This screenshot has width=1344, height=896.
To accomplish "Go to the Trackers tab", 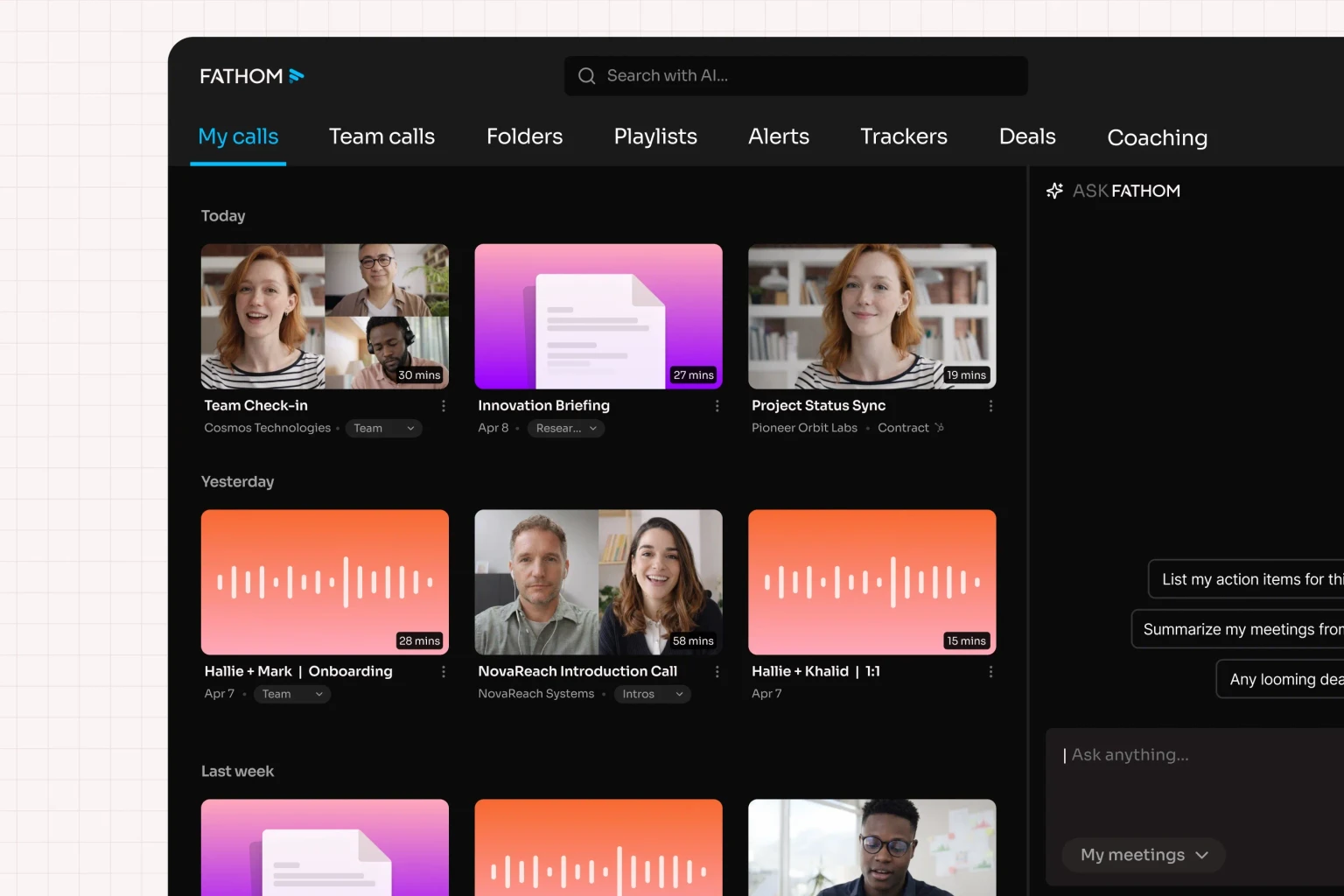I will tap(904, 136).
